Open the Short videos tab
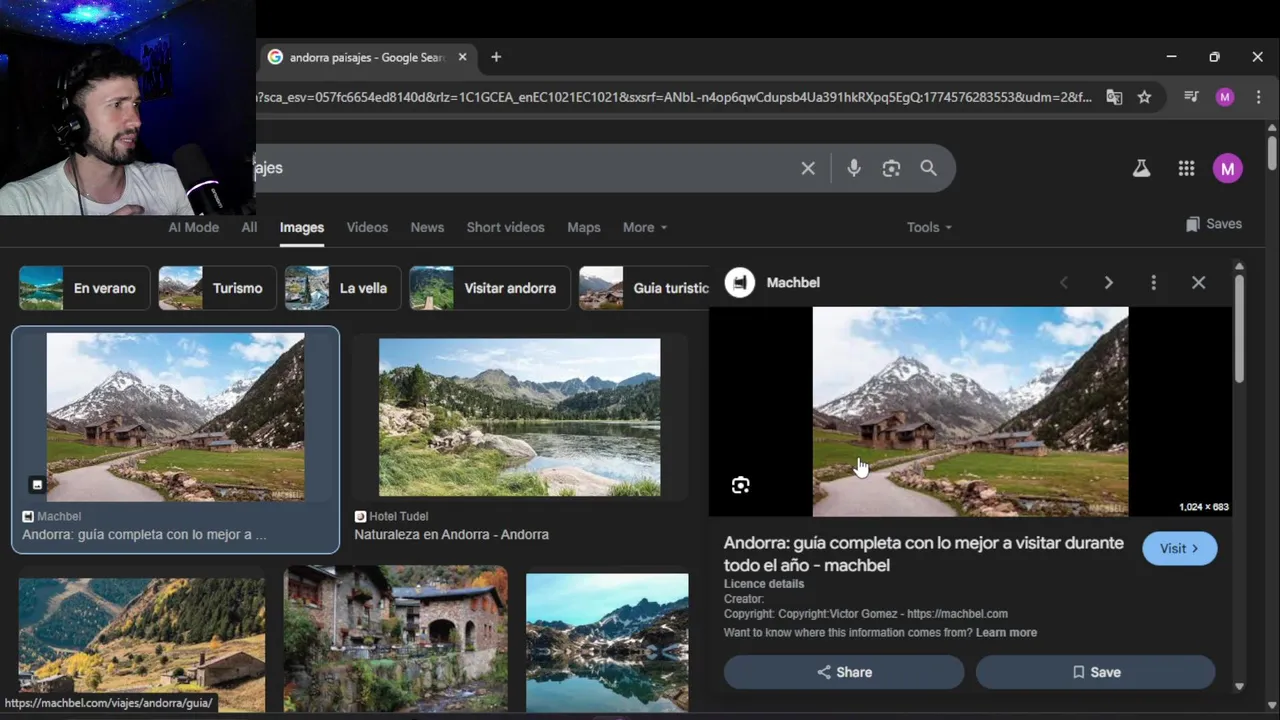Image resolution: width=1280 pixels, height=720 pixels. [505, 227]
